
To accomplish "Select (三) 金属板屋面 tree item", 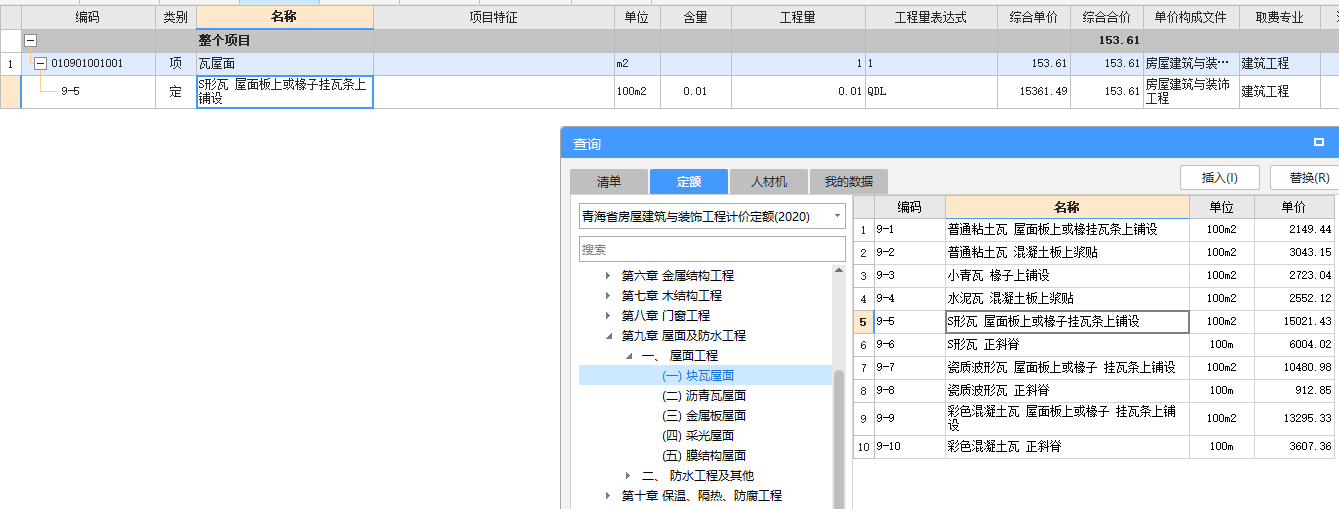I will 704,415.
